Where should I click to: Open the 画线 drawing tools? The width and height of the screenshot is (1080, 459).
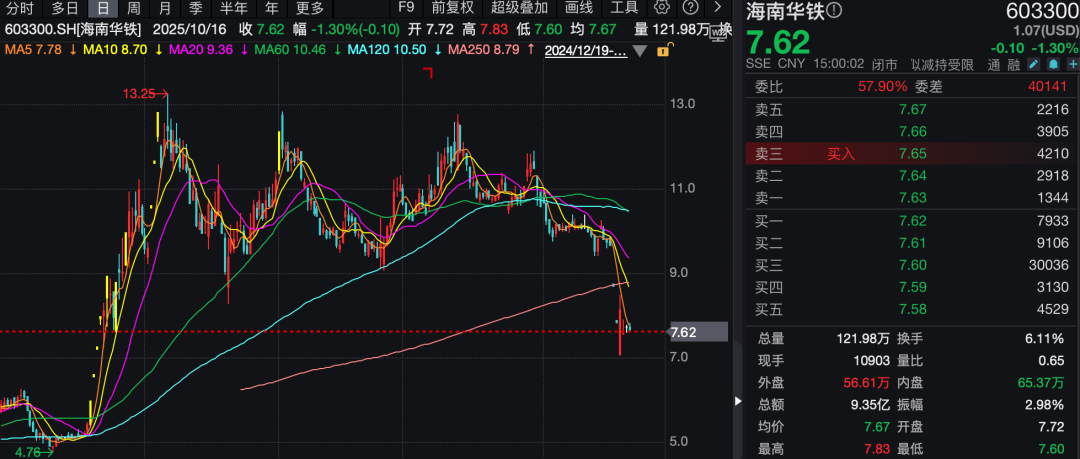pos(579,8)
